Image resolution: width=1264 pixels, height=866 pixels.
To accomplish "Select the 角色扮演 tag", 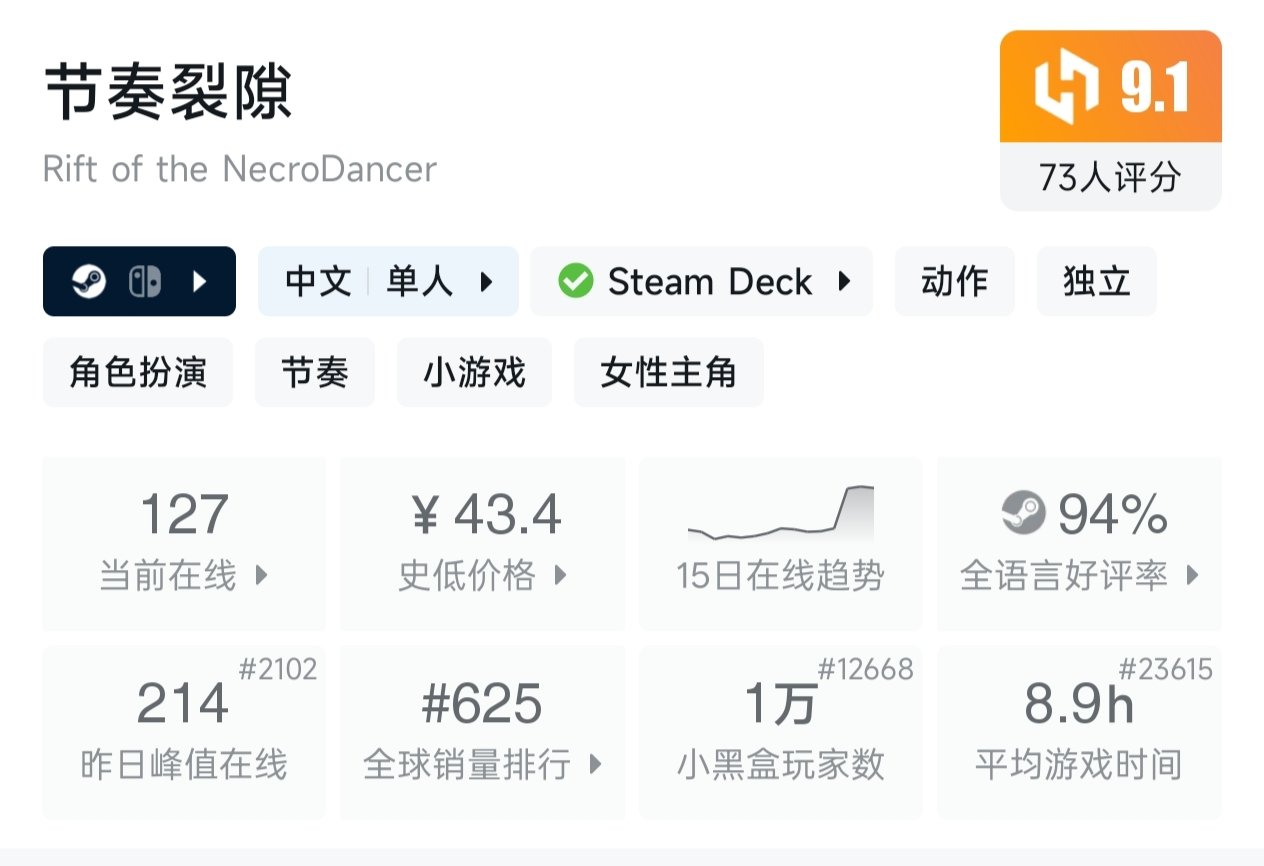I will (138, 373).
